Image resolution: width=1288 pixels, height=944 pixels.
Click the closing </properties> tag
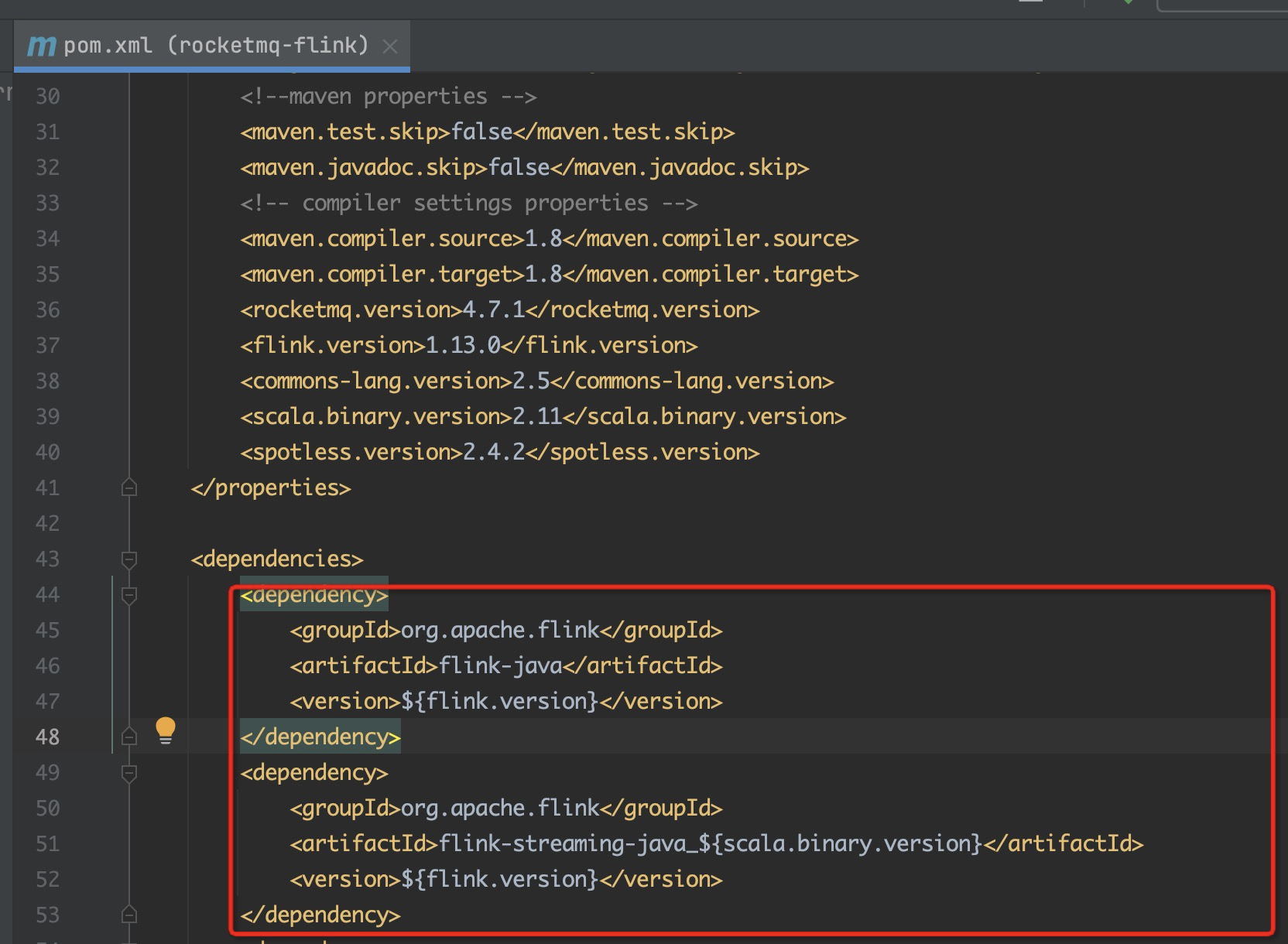(271, 487)
